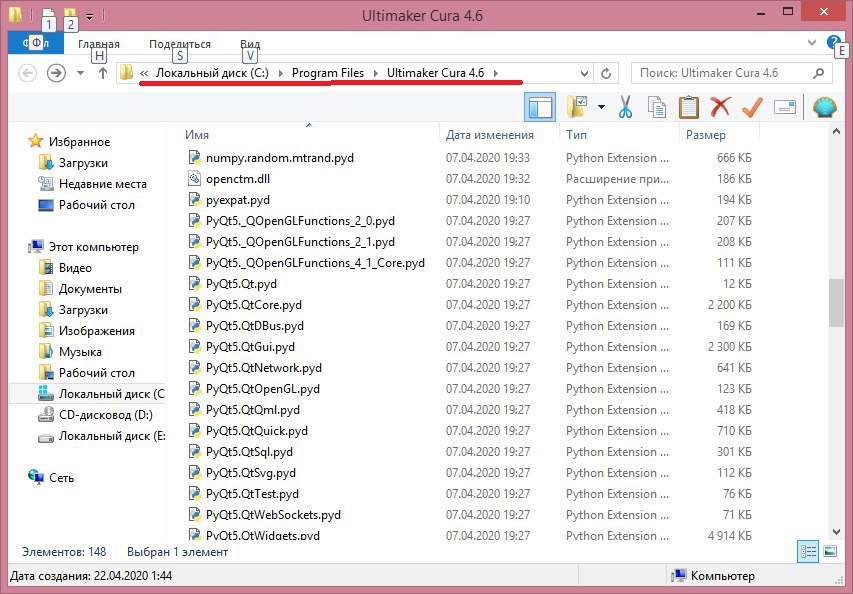This screenshot has height=594, width=853.
Task: Click the search magnifier icon
Action: [818, 73]
